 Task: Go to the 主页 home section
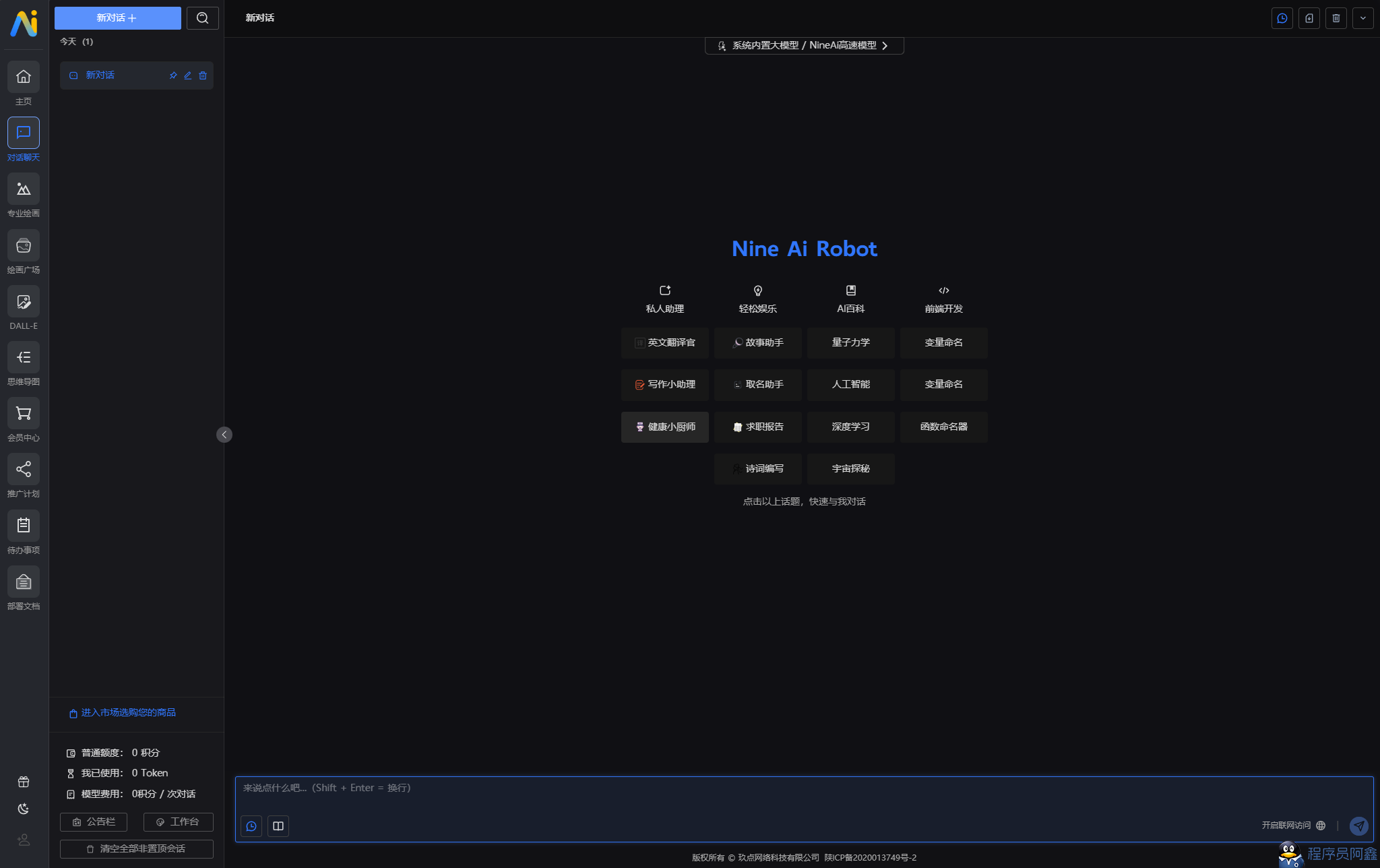pyautogui.click(x=24, y=77)
